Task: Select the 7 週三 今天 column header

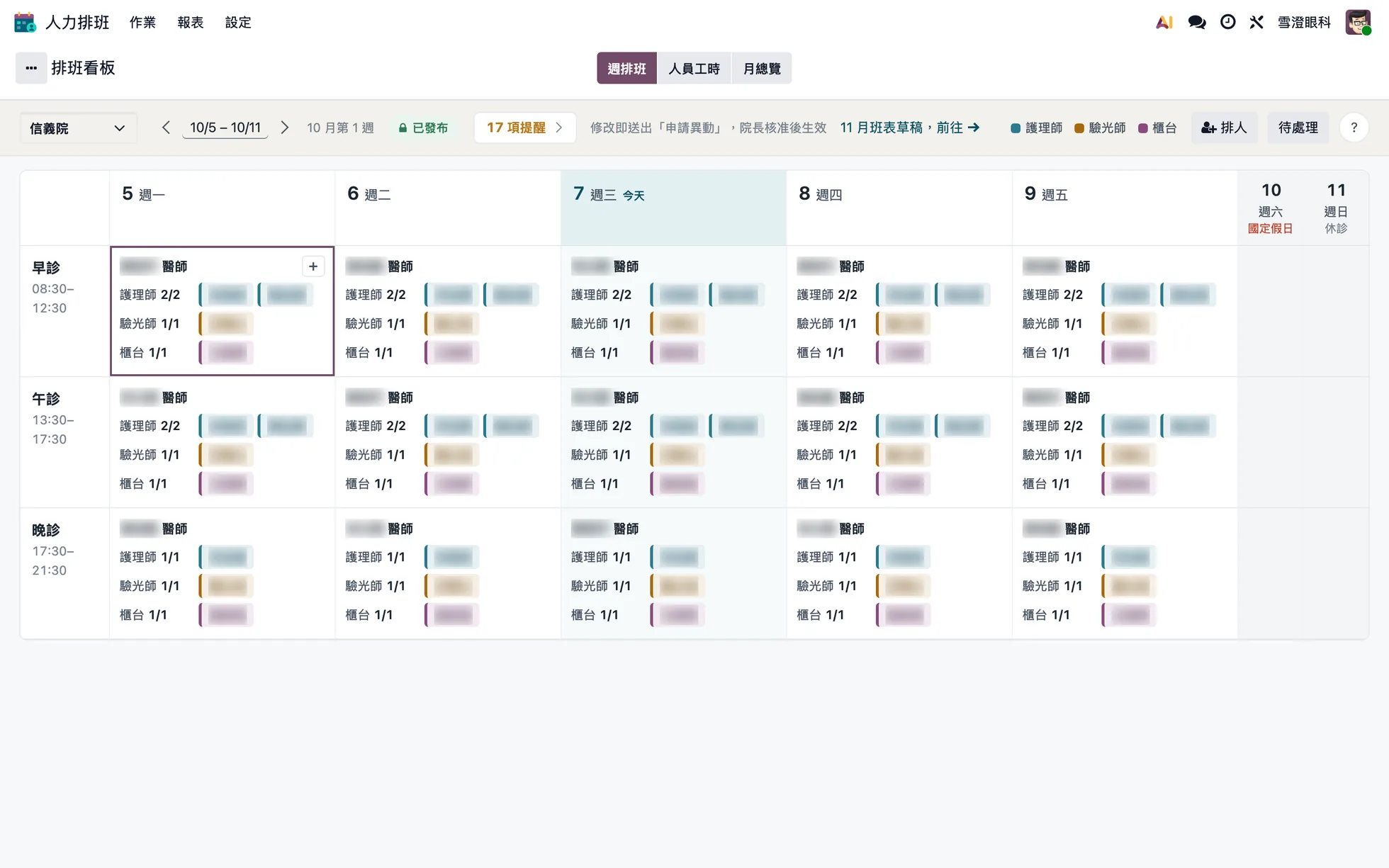Action: point(673,208)
